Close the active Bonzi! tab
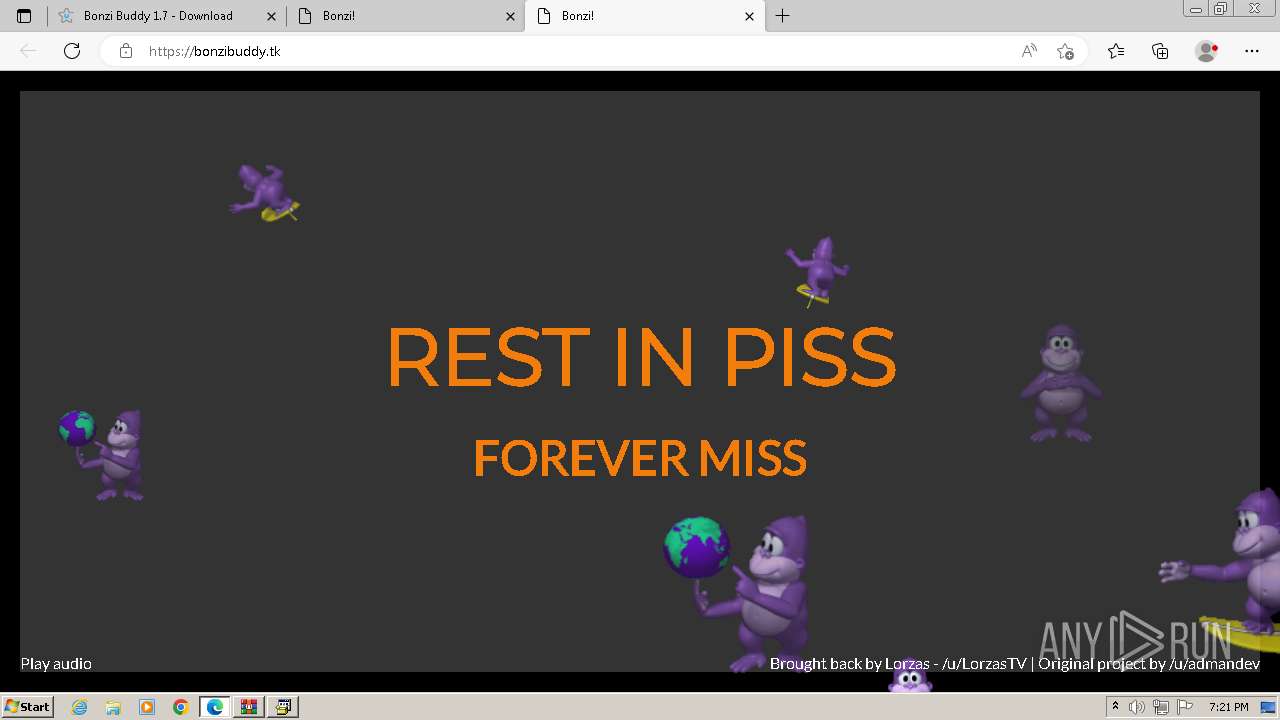The image size is (1280, 720). click(x=750, y=16)
